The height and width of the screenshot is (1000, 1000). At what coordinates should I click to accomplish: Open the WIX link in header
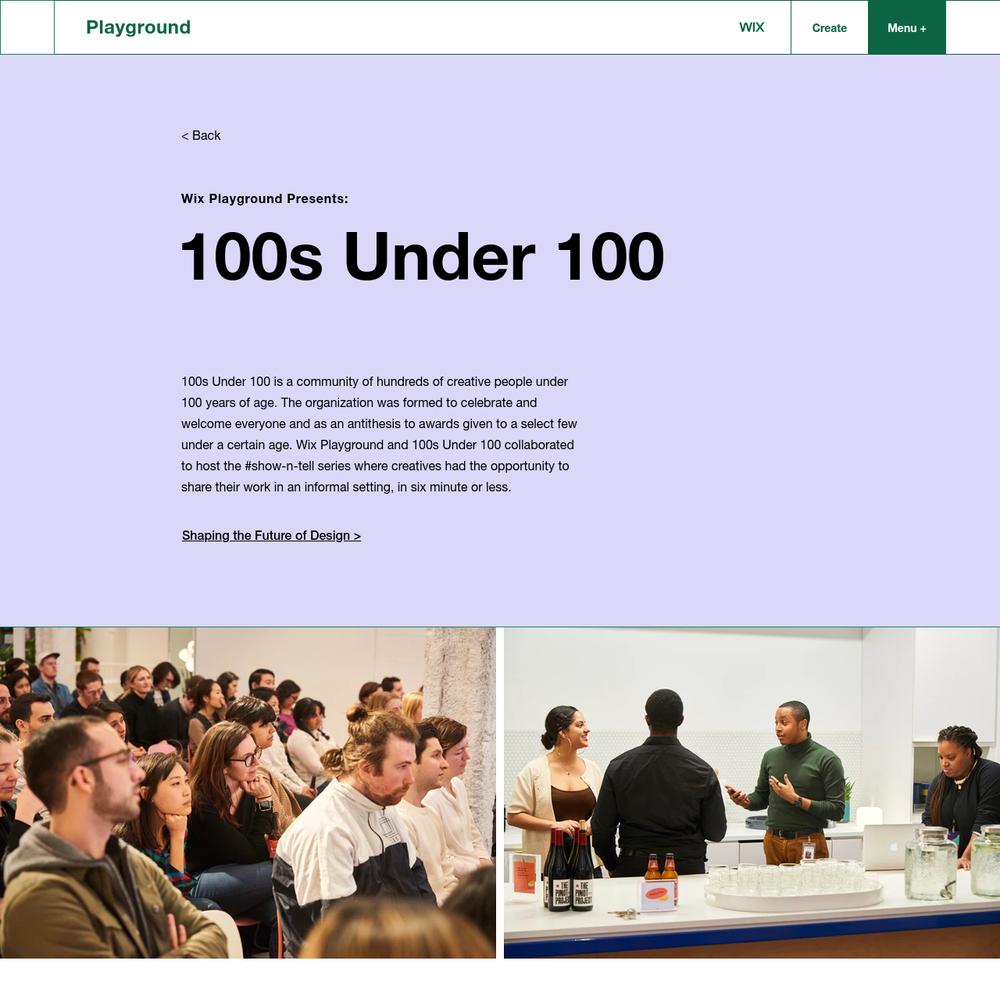(x=751, y=27)
